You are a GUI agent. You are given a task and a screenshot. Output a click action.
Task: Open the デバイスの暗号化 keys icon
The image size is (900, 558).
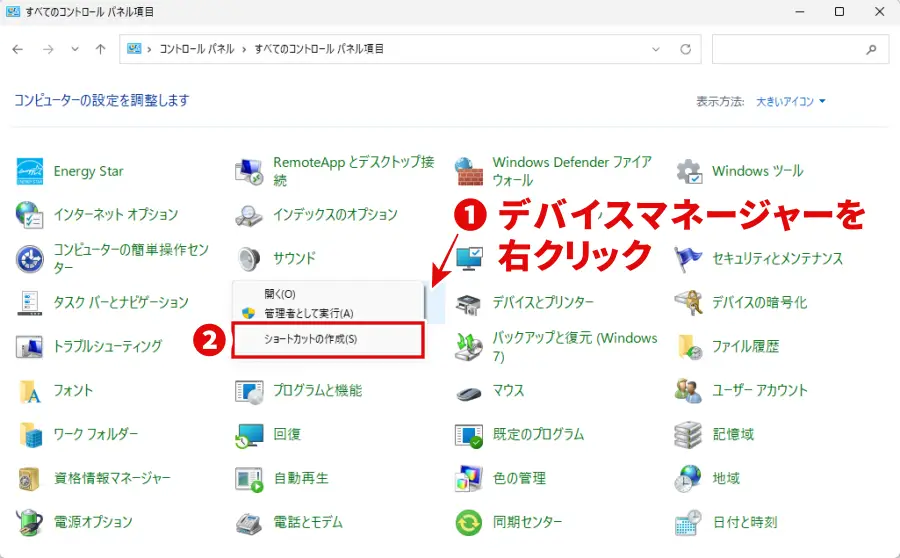[x=688, y=303]
